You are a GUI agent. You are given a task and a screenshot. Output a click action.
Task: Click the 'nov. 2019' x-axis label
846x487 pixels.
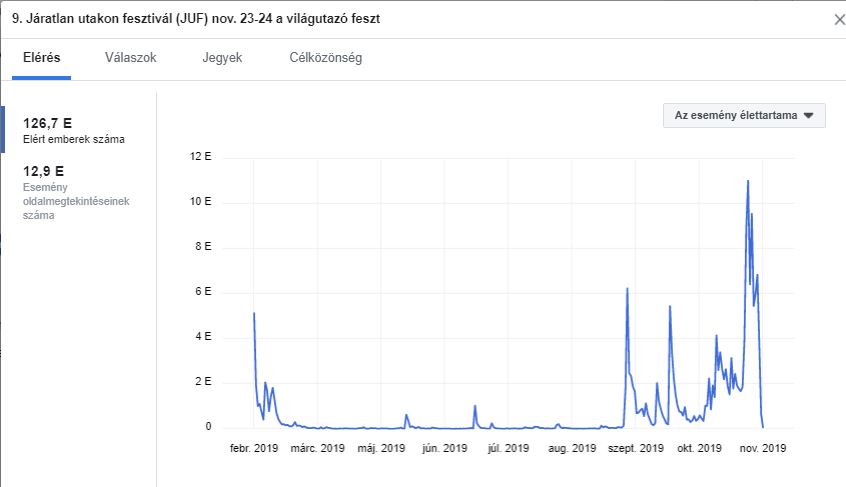click(762, 448)
